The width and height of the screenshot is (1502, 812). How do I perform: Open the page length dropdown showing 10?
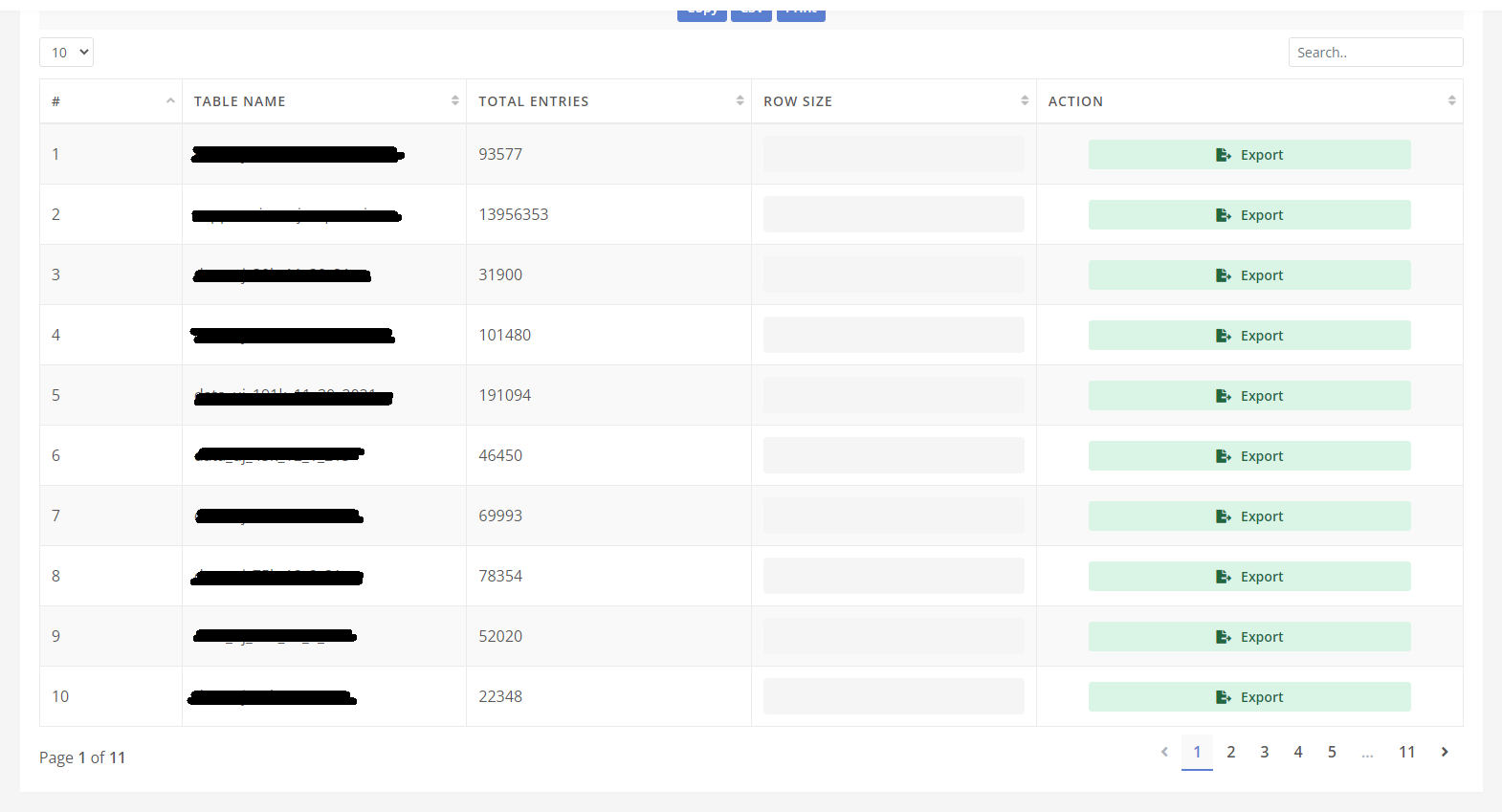66,52
